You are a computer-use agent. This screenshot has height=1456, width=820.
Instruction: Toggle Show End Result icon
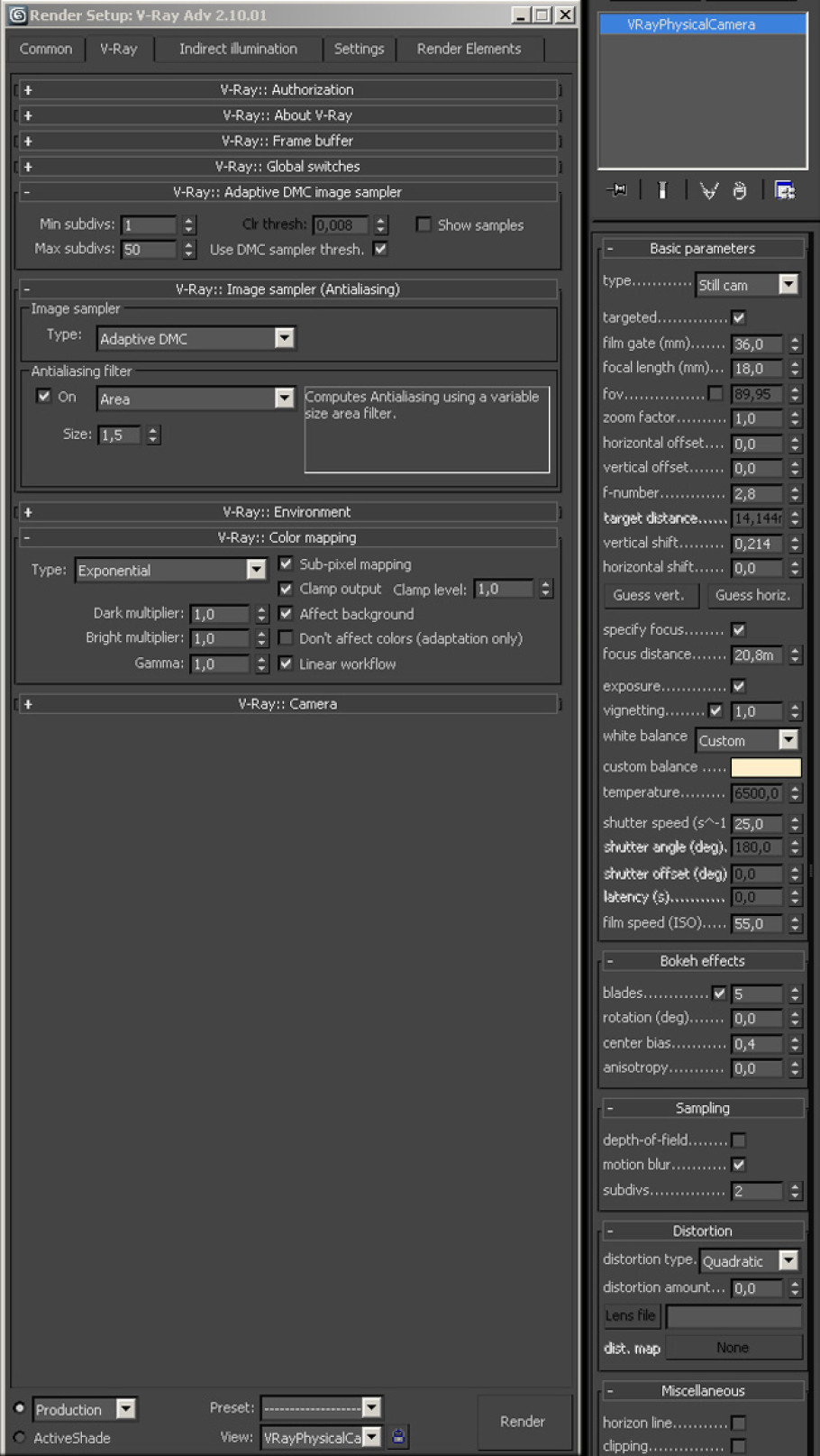[662, 190]
